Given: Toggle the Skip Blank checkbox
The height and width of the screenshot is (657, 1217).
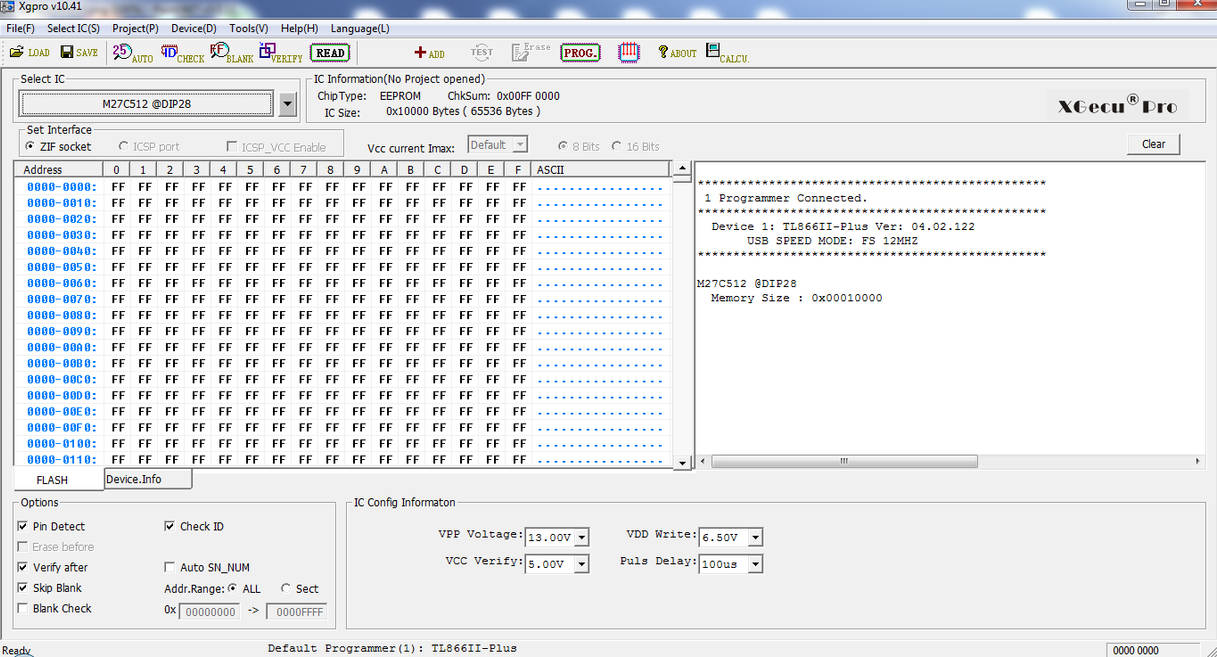Looking at the screenshot, I should [24, 588].
